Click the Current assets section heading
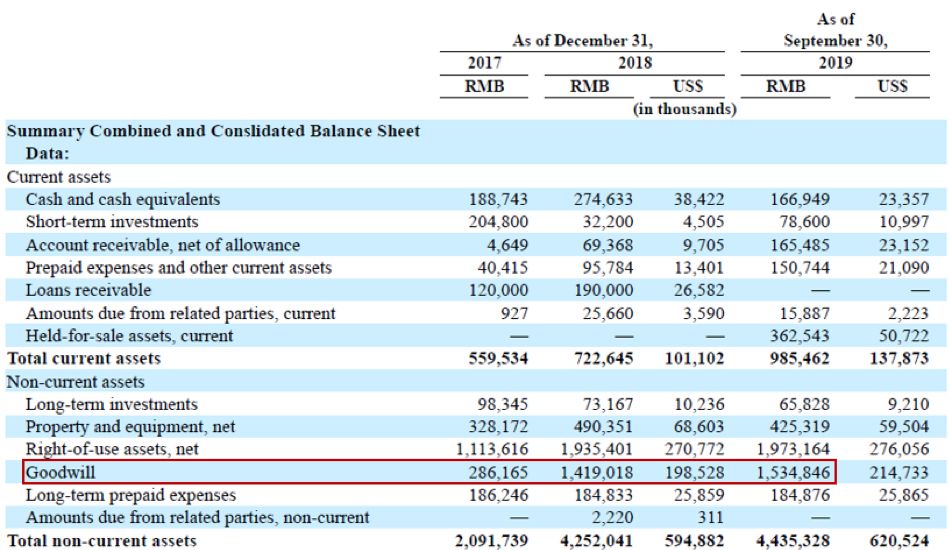The image size is (949, 550). (59, 177)
